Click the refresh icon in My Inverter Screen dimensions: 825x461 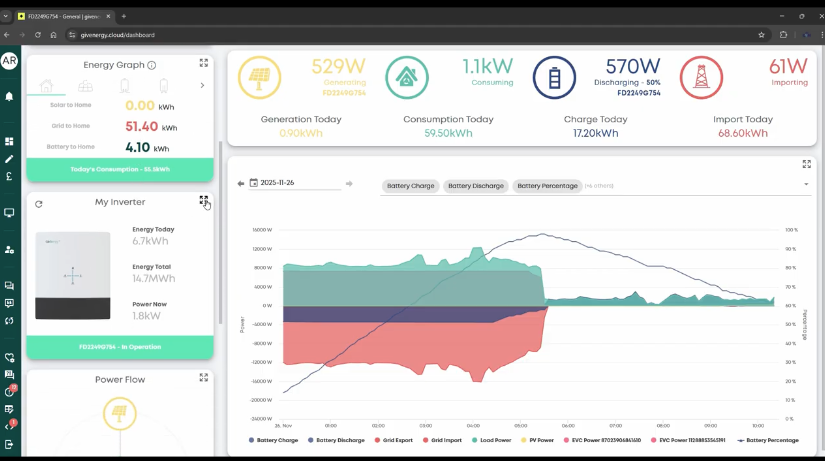(38, 204)
